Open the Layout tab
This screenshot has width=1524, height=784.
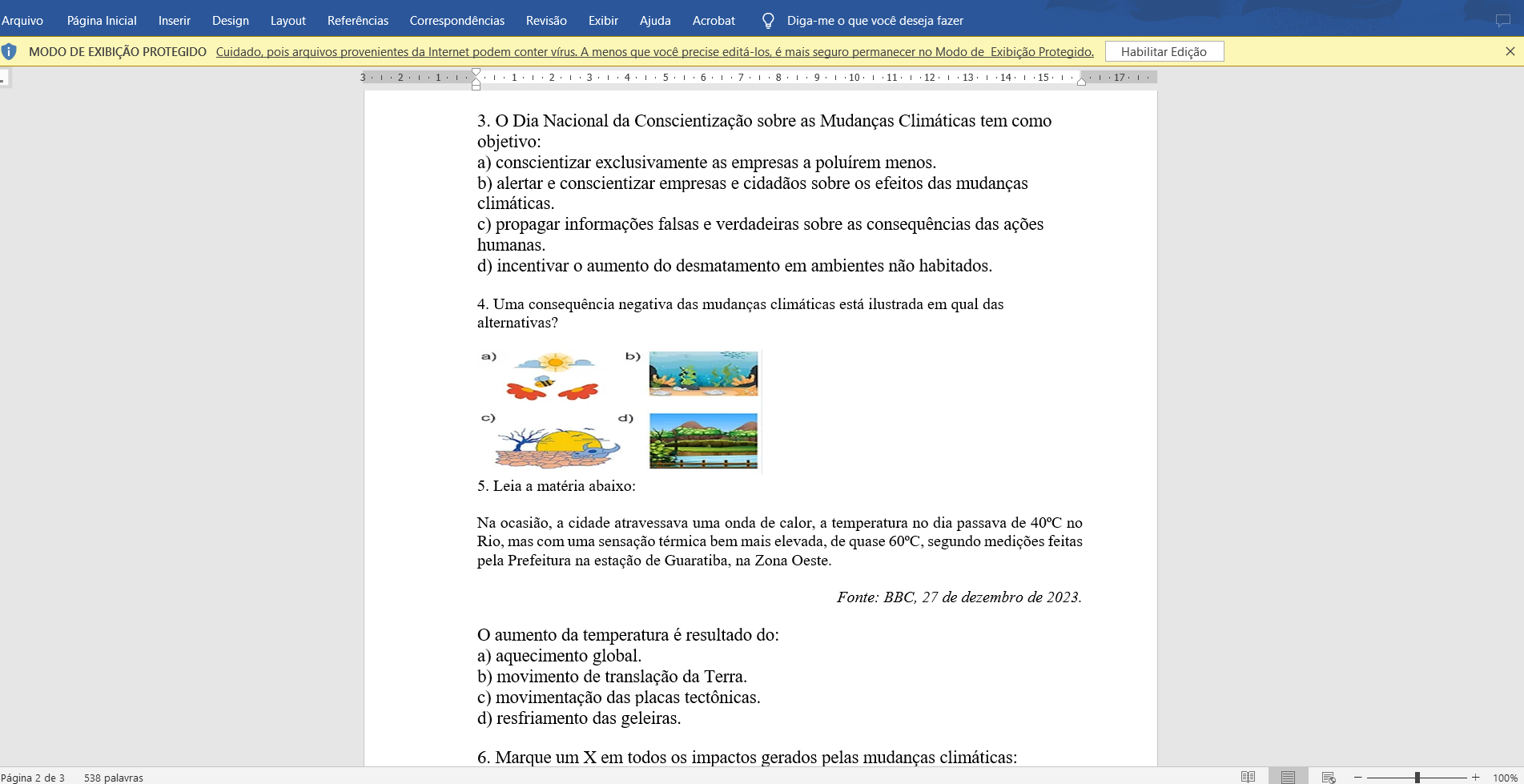click(x=288, y=21)
